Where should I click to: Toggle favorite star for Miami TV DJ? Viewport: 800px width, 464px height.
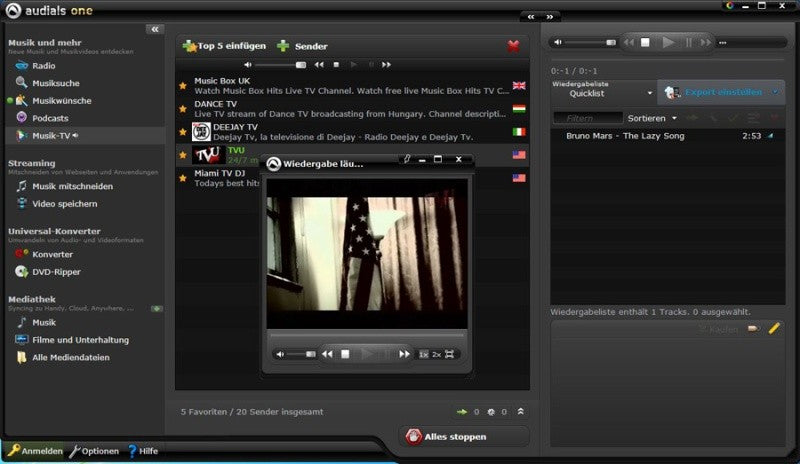[x=183, y=178]
